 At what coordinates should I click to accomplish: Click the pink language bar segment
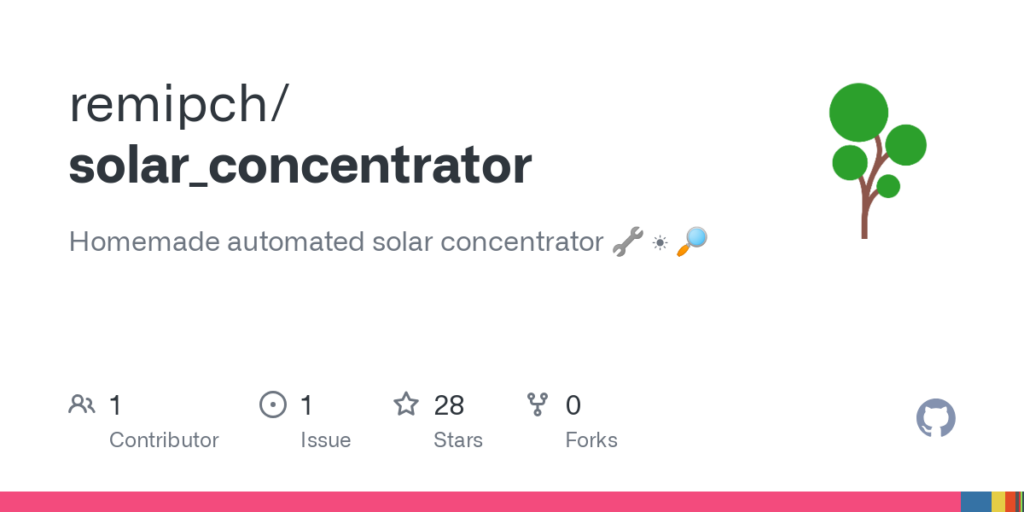click(480, 502)
